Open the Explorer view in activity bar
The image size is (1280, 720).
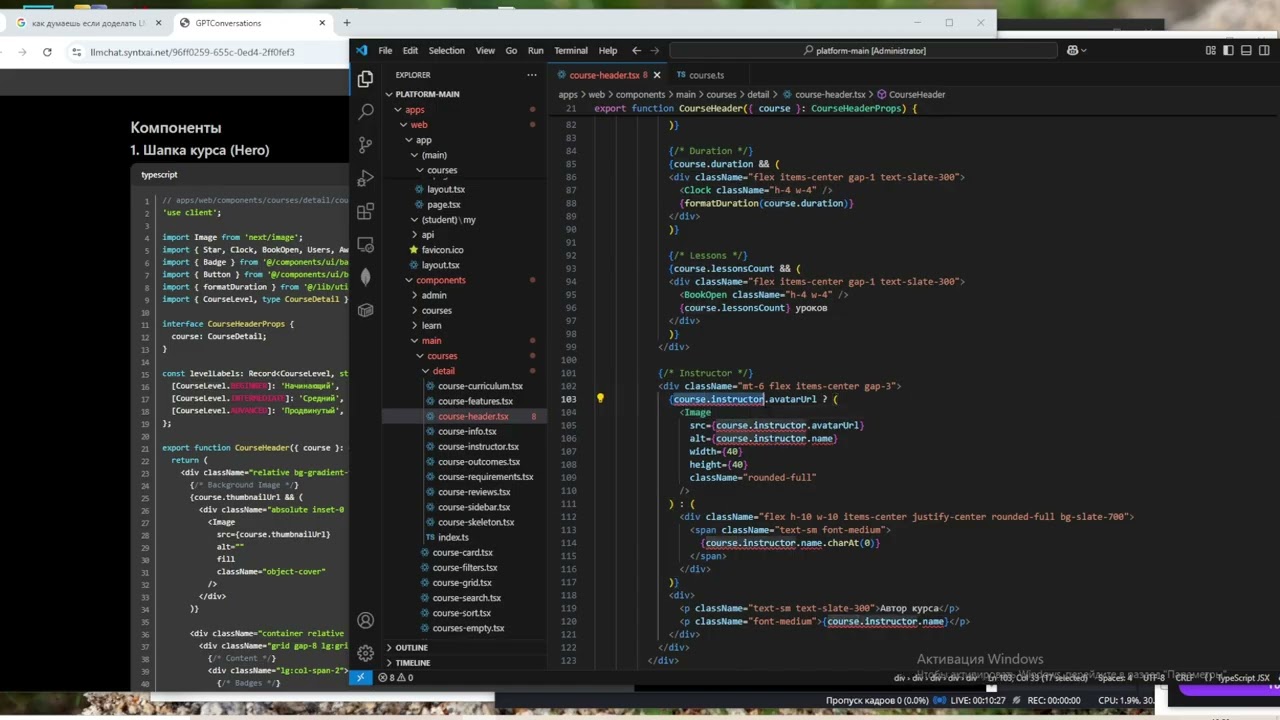click(365, 79)
